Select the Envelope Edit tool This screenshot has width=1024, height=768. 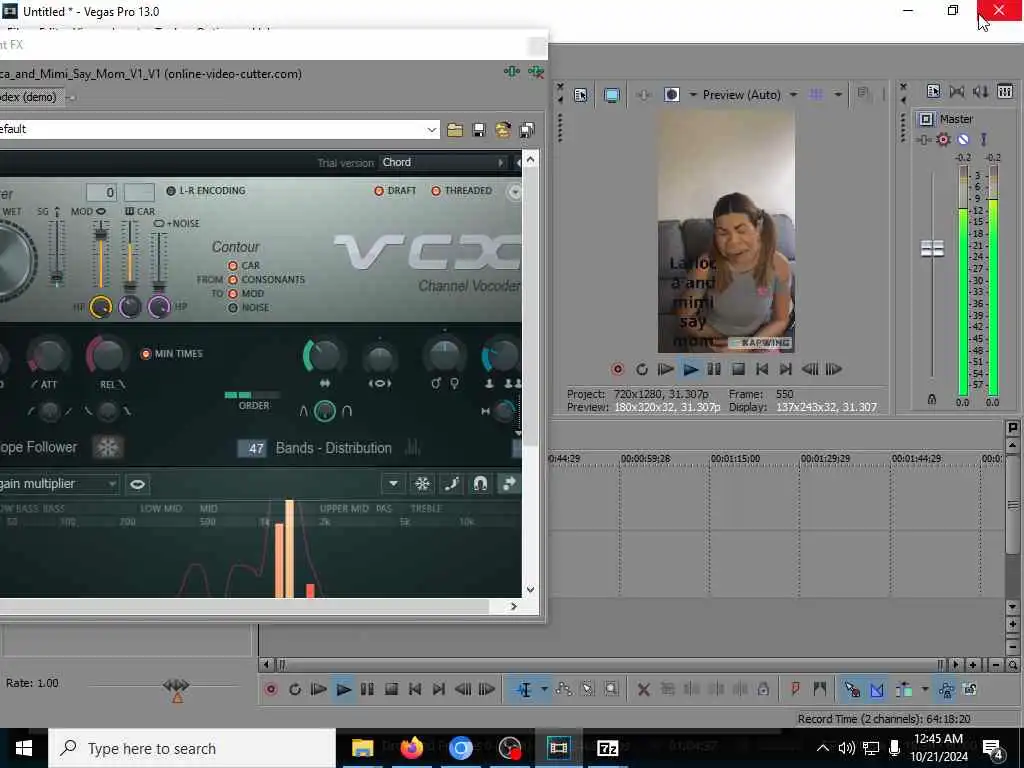pos(564,689)
